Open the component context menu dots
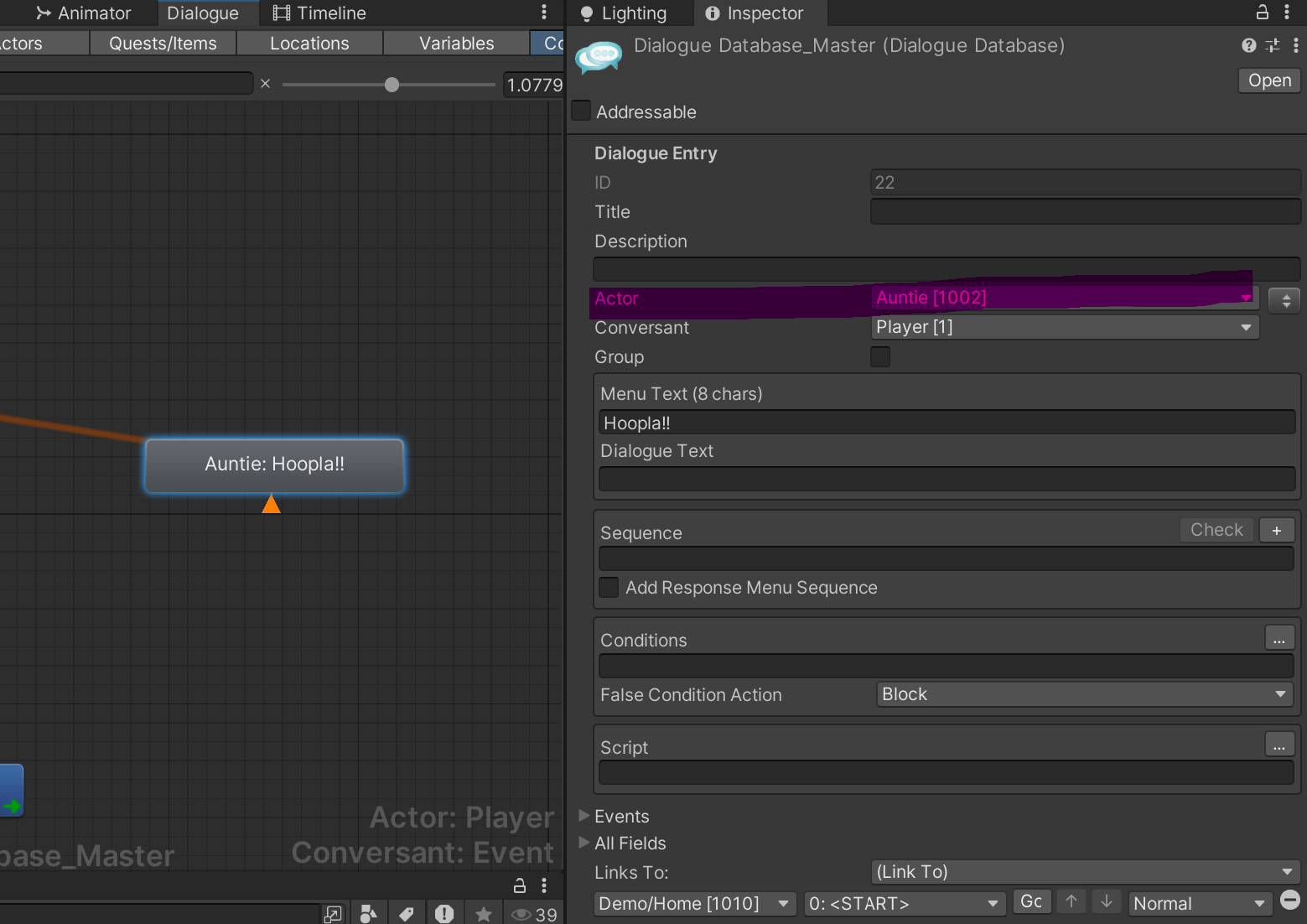Image resolution: width=1307 pixels, height=924 pixels. 1295,45
